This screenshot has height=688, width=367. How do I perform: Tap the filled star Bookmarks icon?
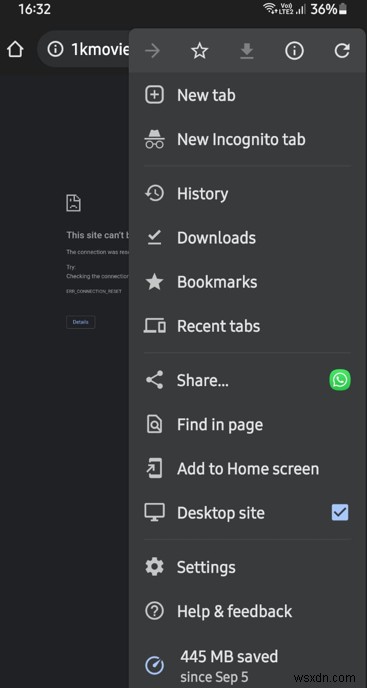click(155, 282)
